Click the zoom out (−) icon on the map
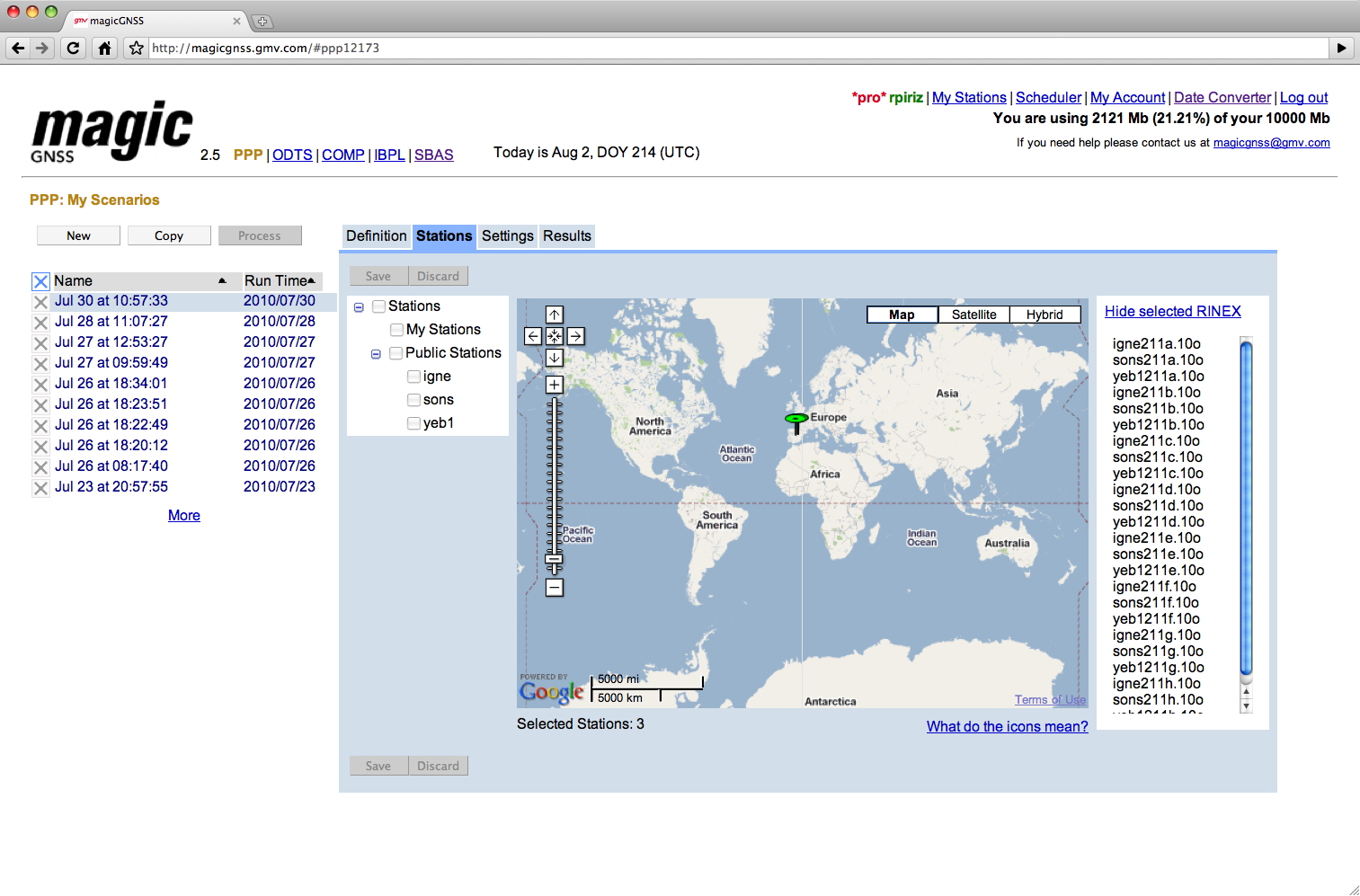 coord(554,587)
